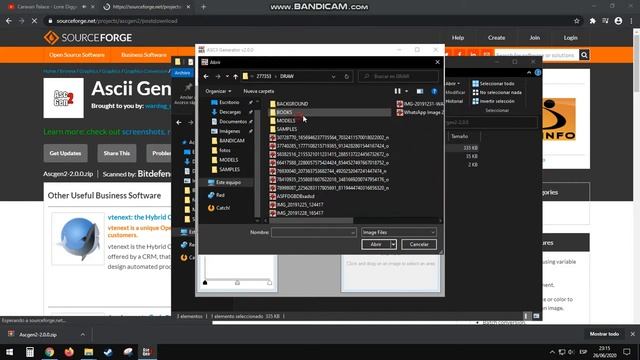Select Red network in sidebar
640x360 pixels.
click(220, 195)
